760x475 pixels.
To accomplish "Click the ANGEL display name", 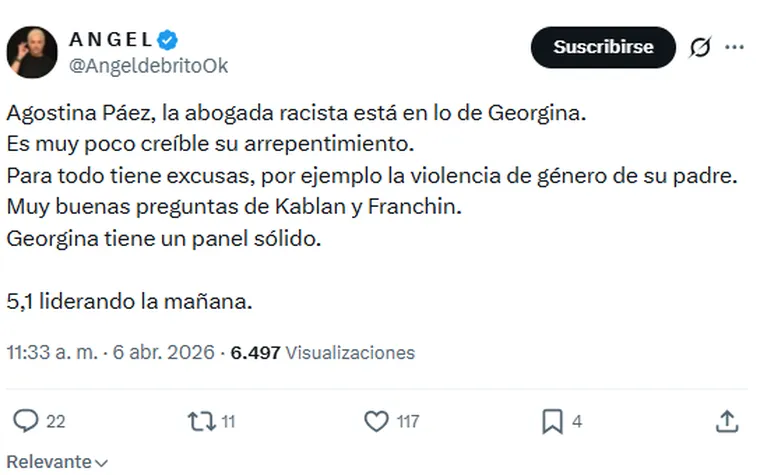I will pos(110,40).
